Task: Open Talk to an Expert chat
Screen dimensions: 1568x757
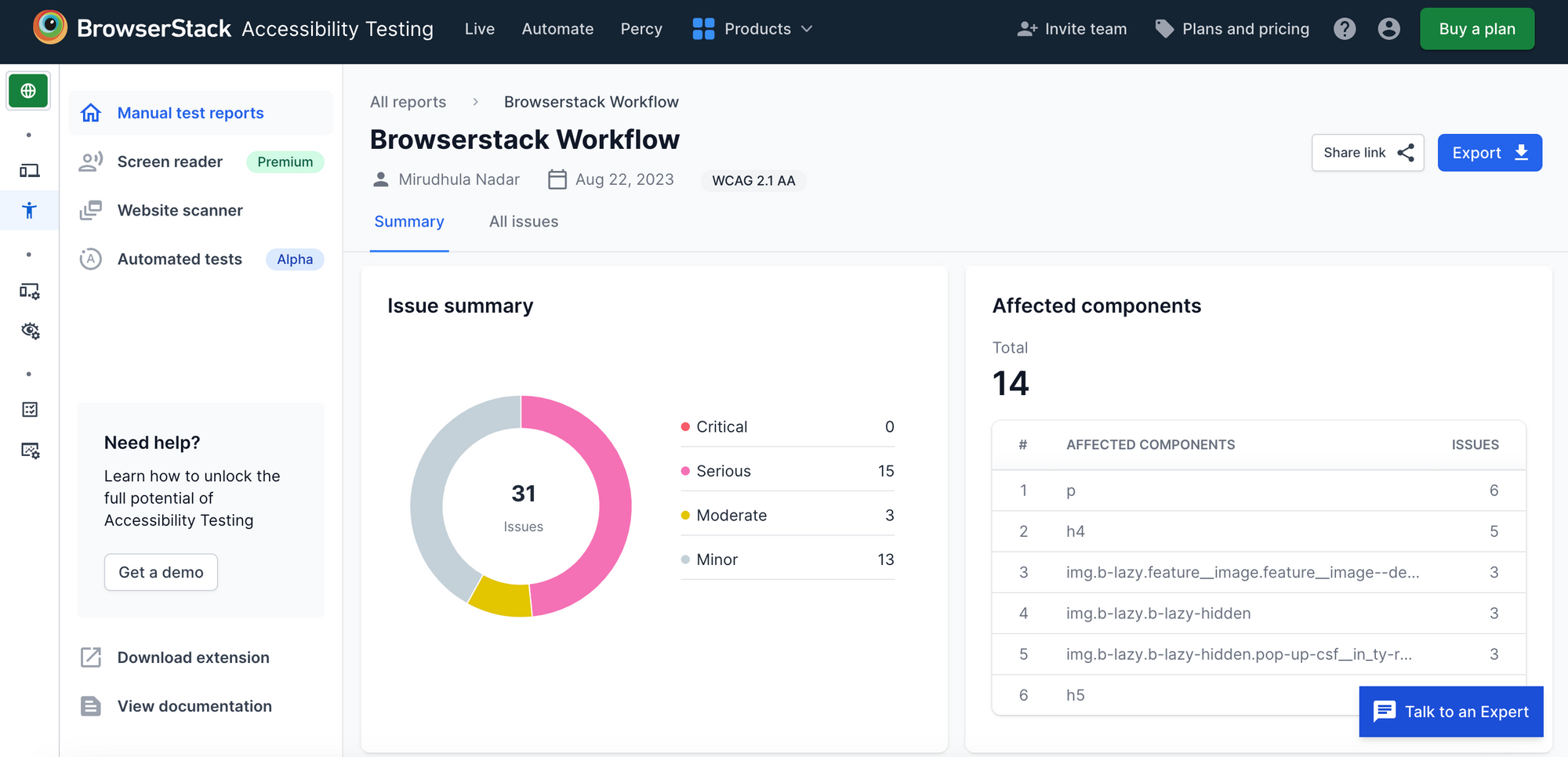Action: 1450,712
